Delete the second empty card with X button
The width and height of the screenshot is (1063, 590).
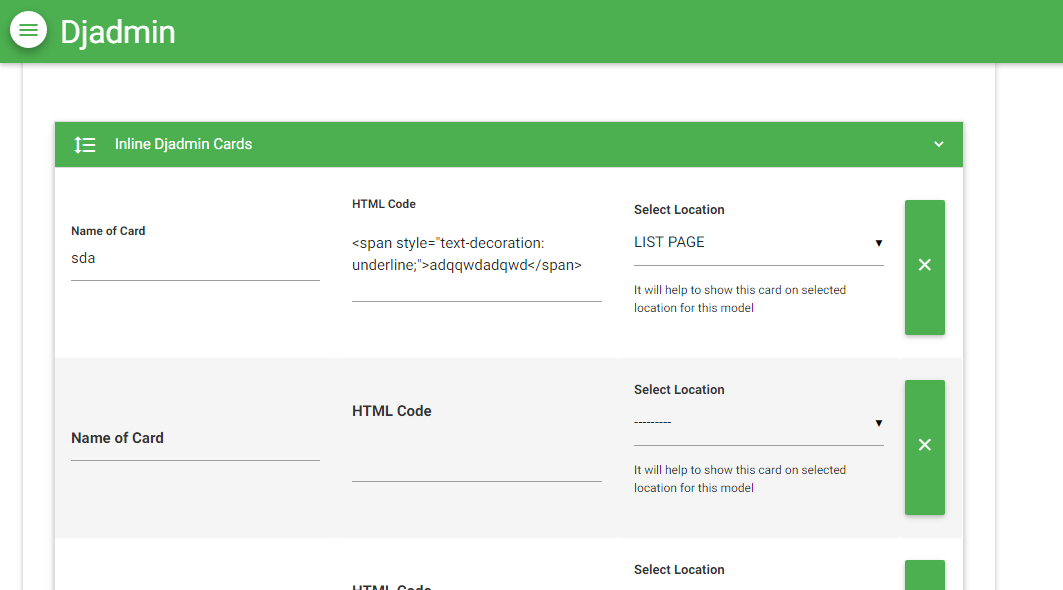pyautogui.click(x=925, y=447)
